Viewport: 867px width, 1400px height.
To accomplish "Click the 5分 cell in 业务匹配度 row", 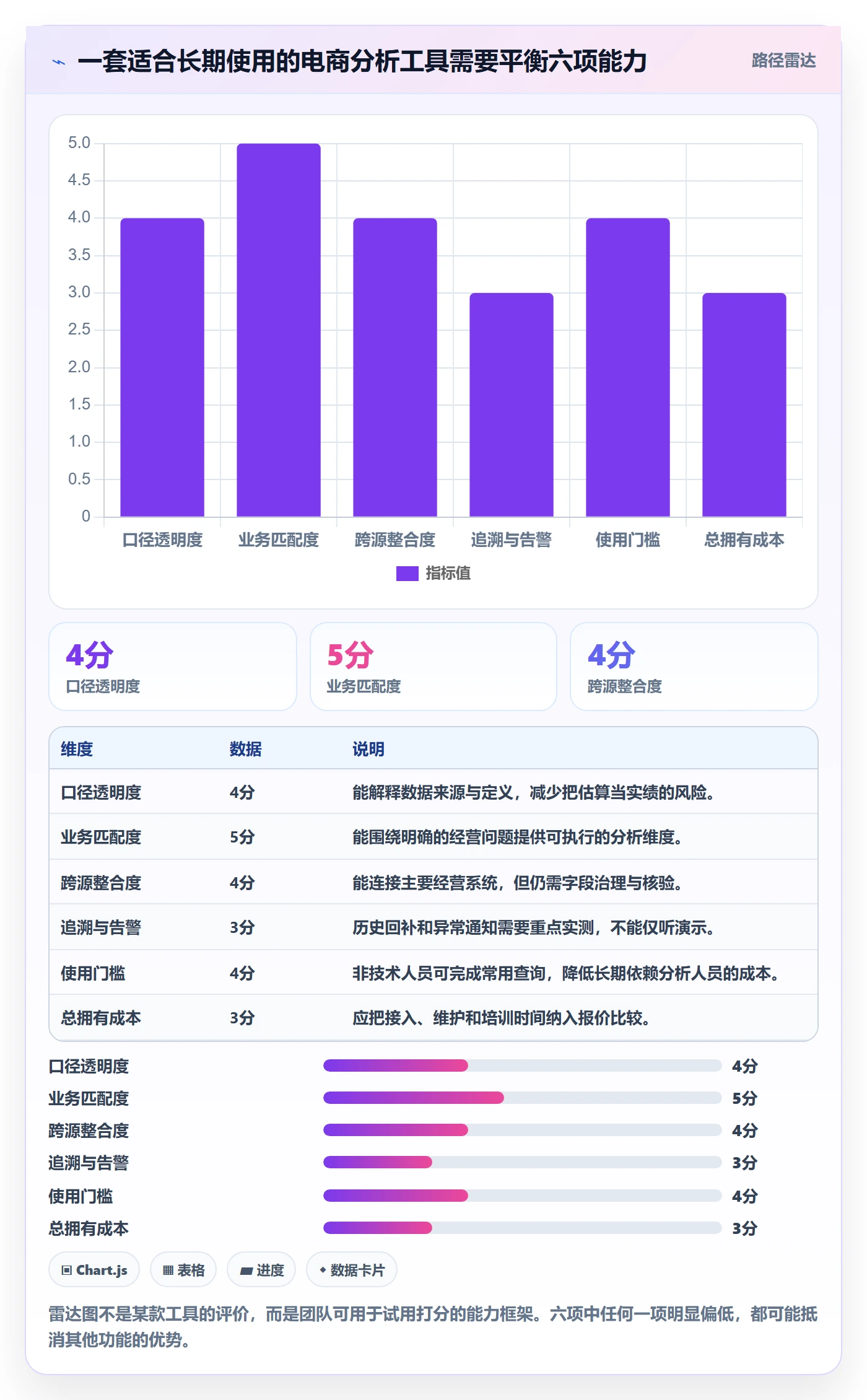I will point(242,838).
